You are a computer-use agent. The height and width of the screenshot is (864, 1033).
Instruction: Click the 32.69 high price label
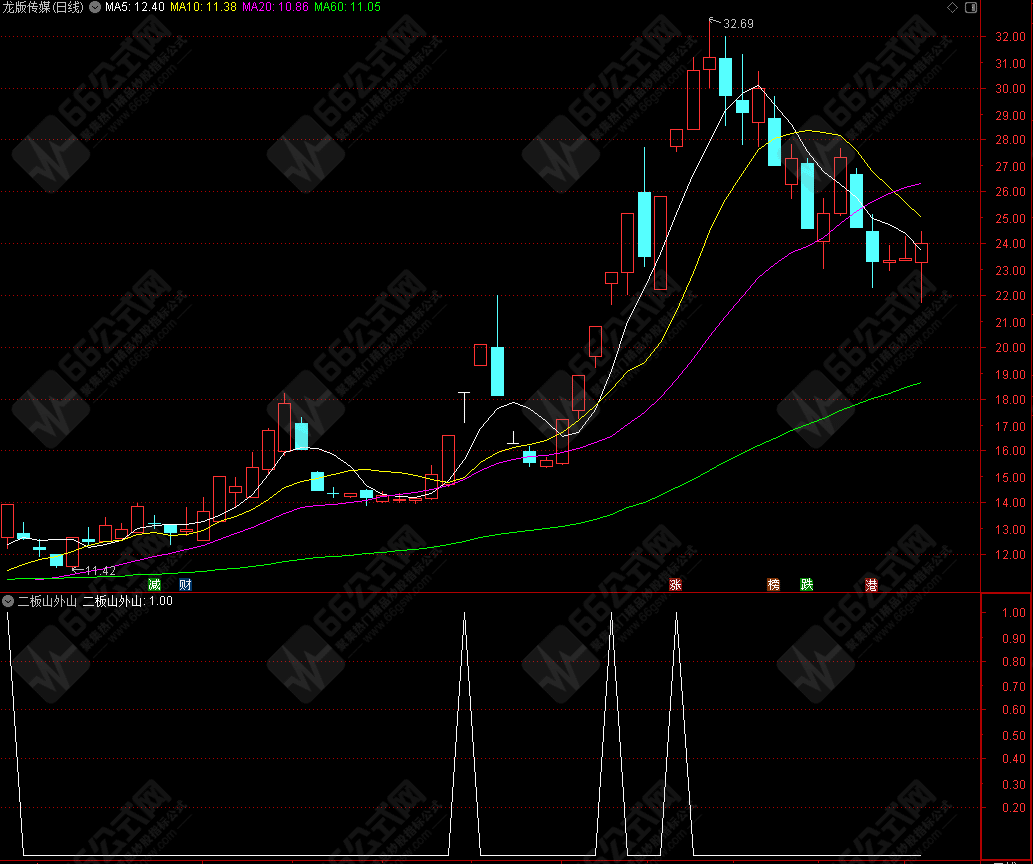[739, 24]
